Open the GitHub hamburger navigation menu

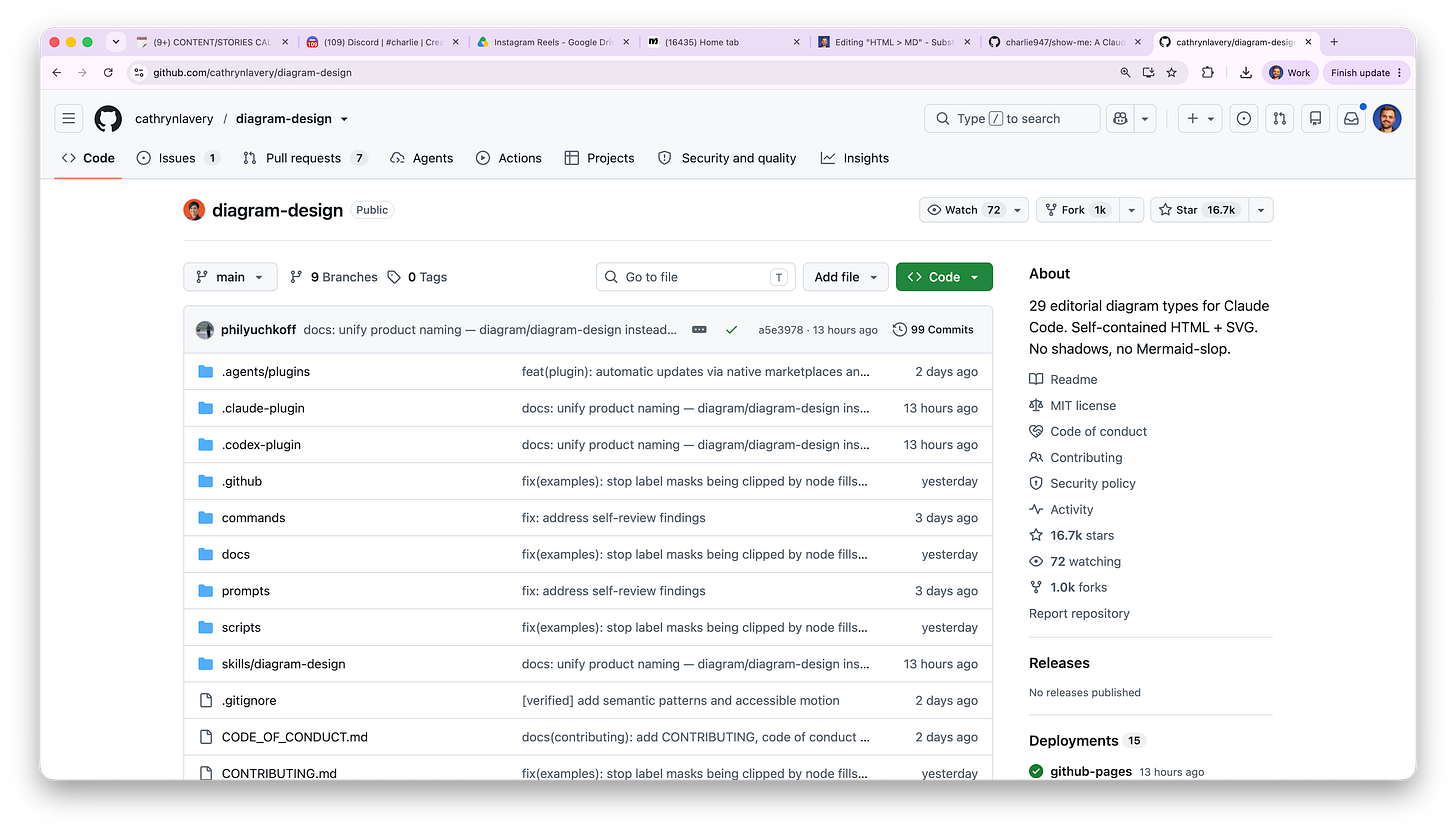(x=69, y=118)
